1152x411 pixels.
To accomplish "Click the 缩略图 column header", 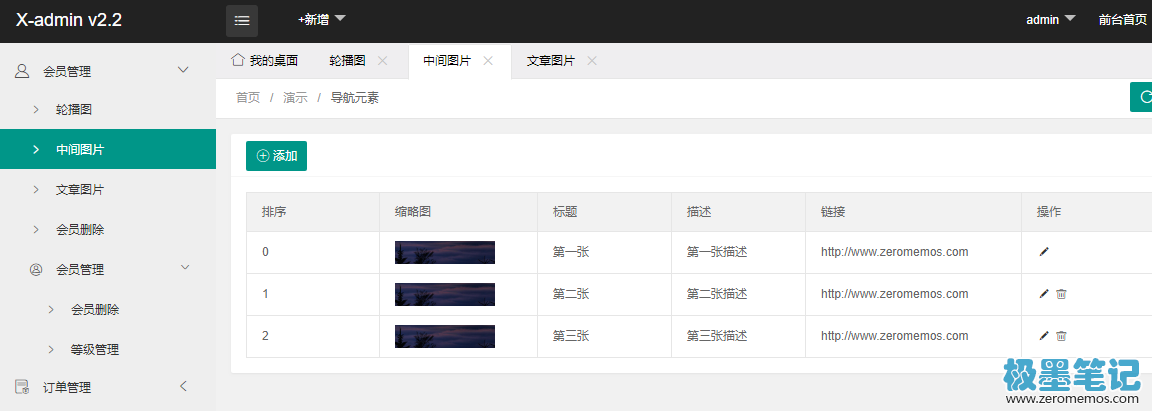I will (412, 212).
